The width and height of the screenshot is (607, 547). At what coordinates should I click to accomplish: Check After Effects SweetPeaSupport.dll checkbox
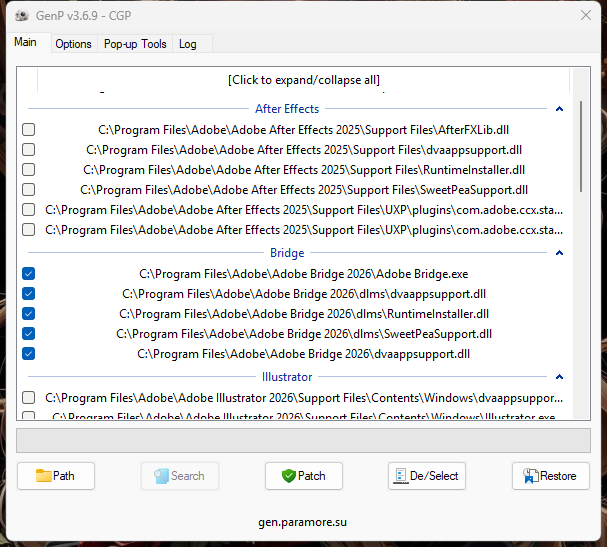pos(29,190)
